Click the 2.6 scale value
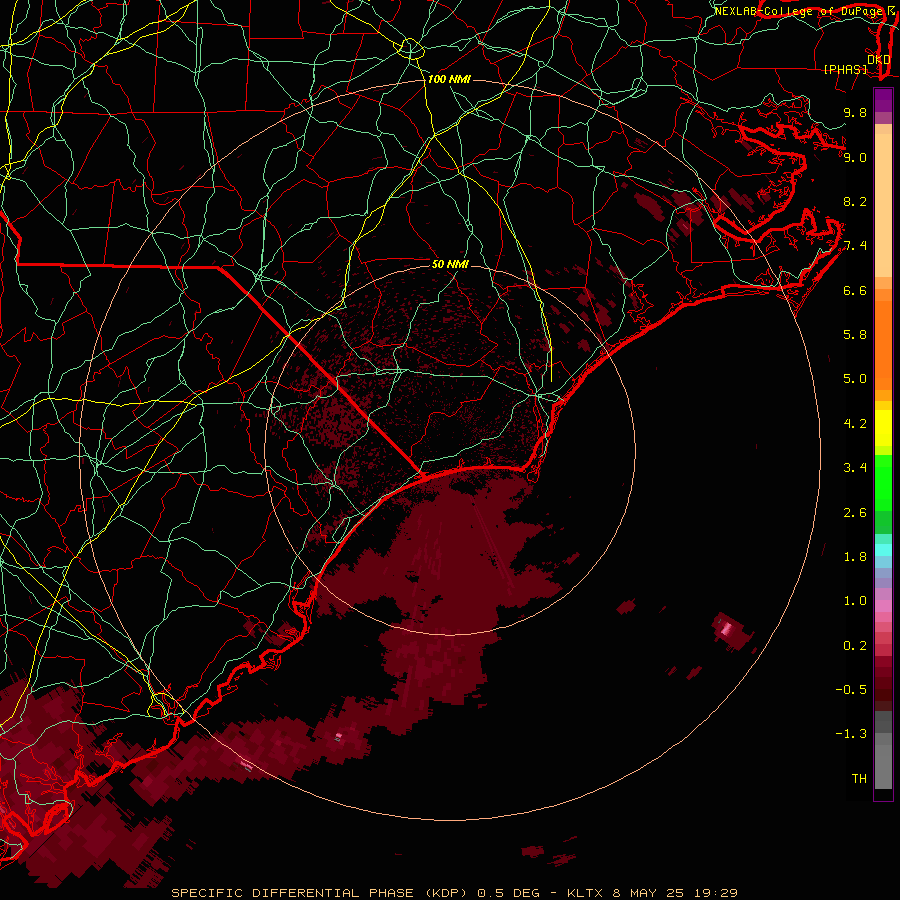900x900 pixels. 855,513
